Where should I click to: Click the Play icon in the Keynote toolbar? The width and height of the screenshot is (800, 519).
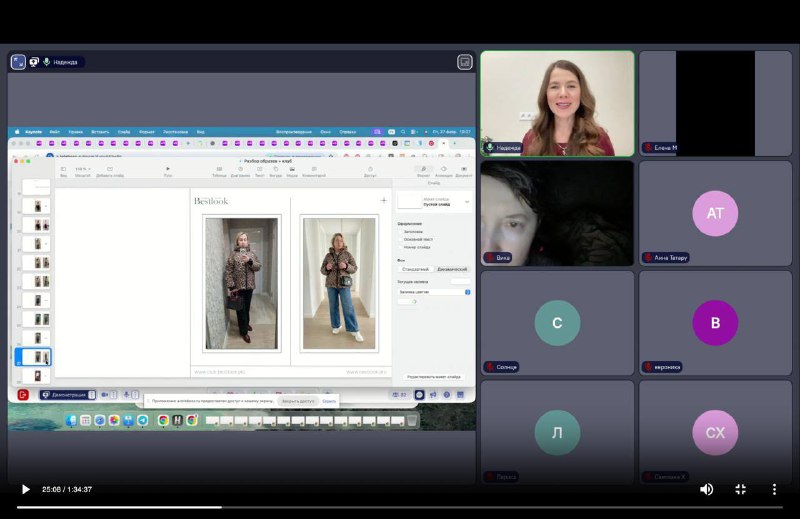point(168,169)
